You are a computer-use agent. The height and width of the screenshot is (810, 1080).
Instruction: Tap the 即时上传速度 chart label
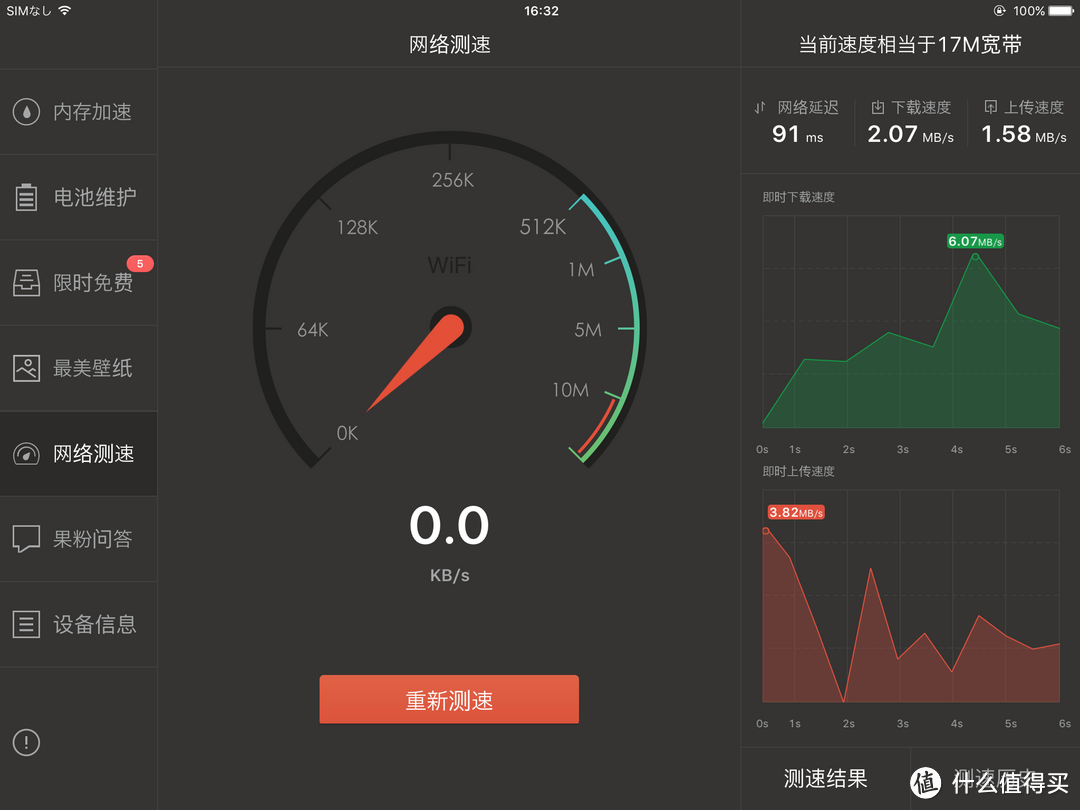798,471
